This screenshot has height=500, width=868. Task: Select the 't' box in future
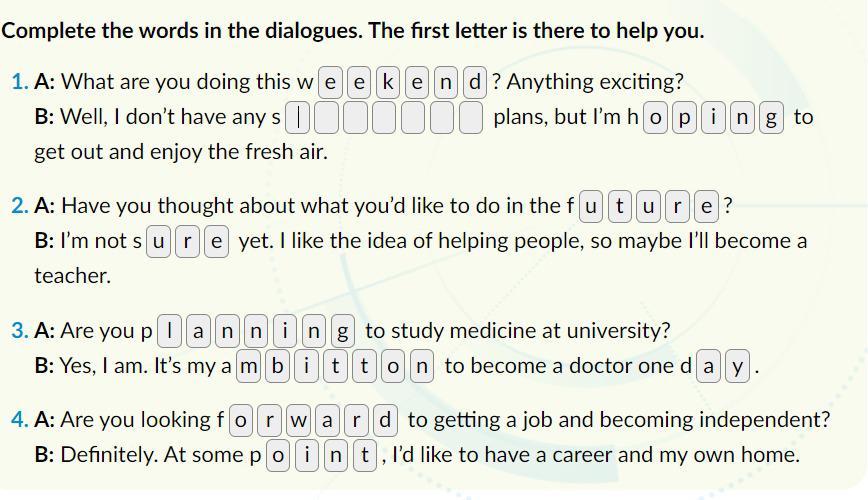point(621,207)
